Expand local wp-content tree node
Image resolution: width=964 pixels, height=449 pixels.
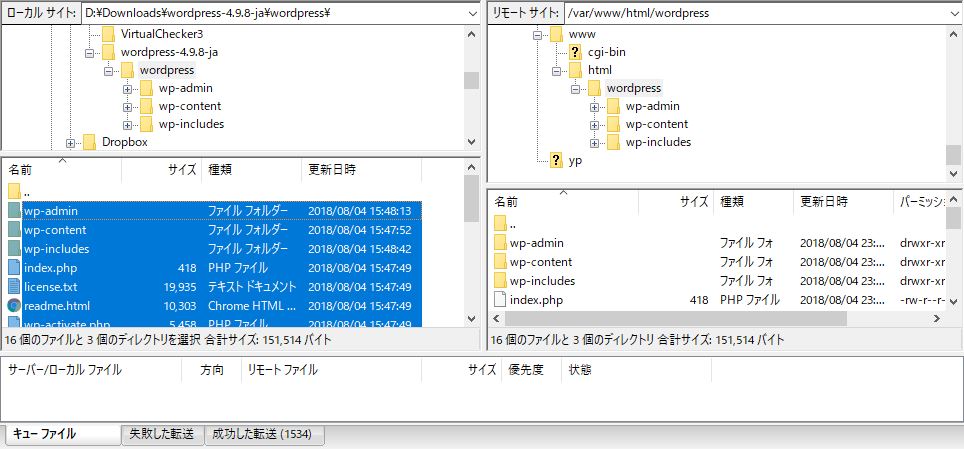(x=127, y=107)
